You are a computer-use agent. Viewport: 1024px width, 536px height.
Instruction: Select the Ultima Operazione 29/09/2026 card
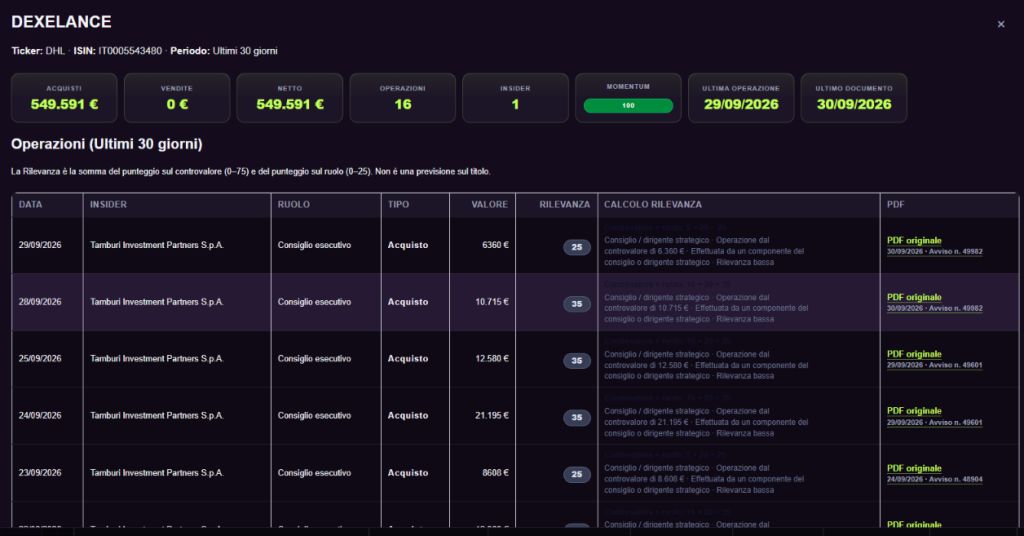point(741,98)
